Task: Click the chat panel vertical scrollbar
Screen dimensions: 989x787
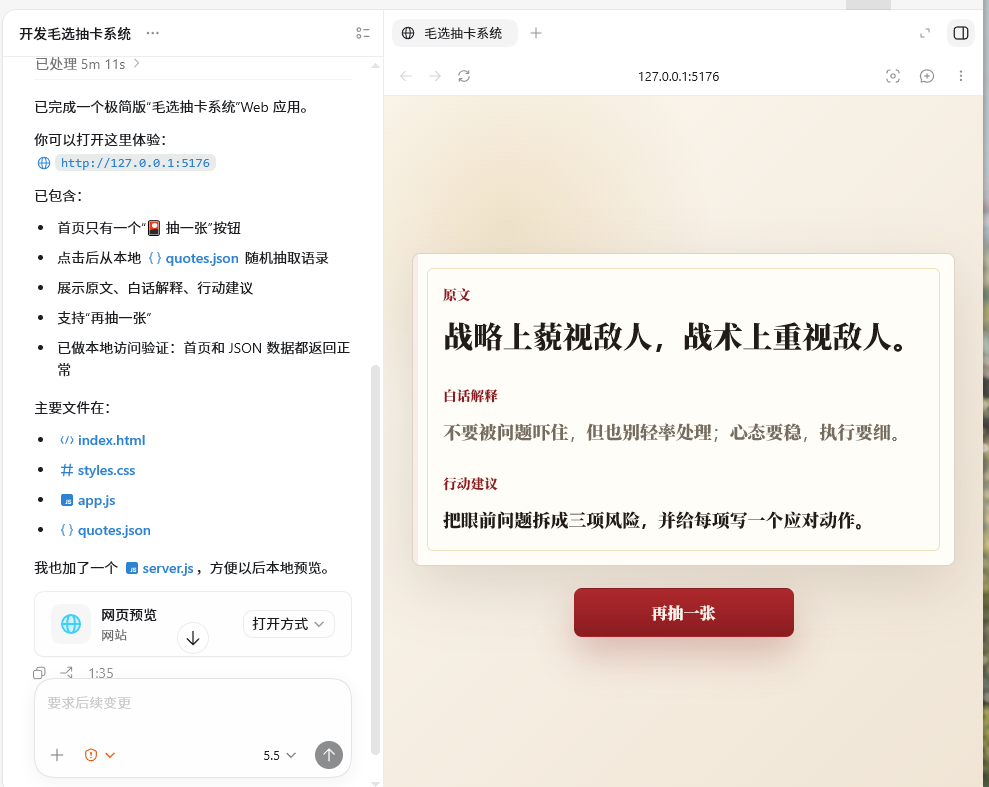Action: [x=375, y=559]
